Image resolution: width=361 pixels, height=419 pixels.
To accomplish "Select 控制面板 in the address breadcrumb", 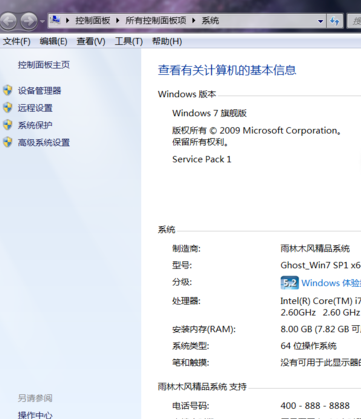I will pyautogui.click(x=93, y=21).
